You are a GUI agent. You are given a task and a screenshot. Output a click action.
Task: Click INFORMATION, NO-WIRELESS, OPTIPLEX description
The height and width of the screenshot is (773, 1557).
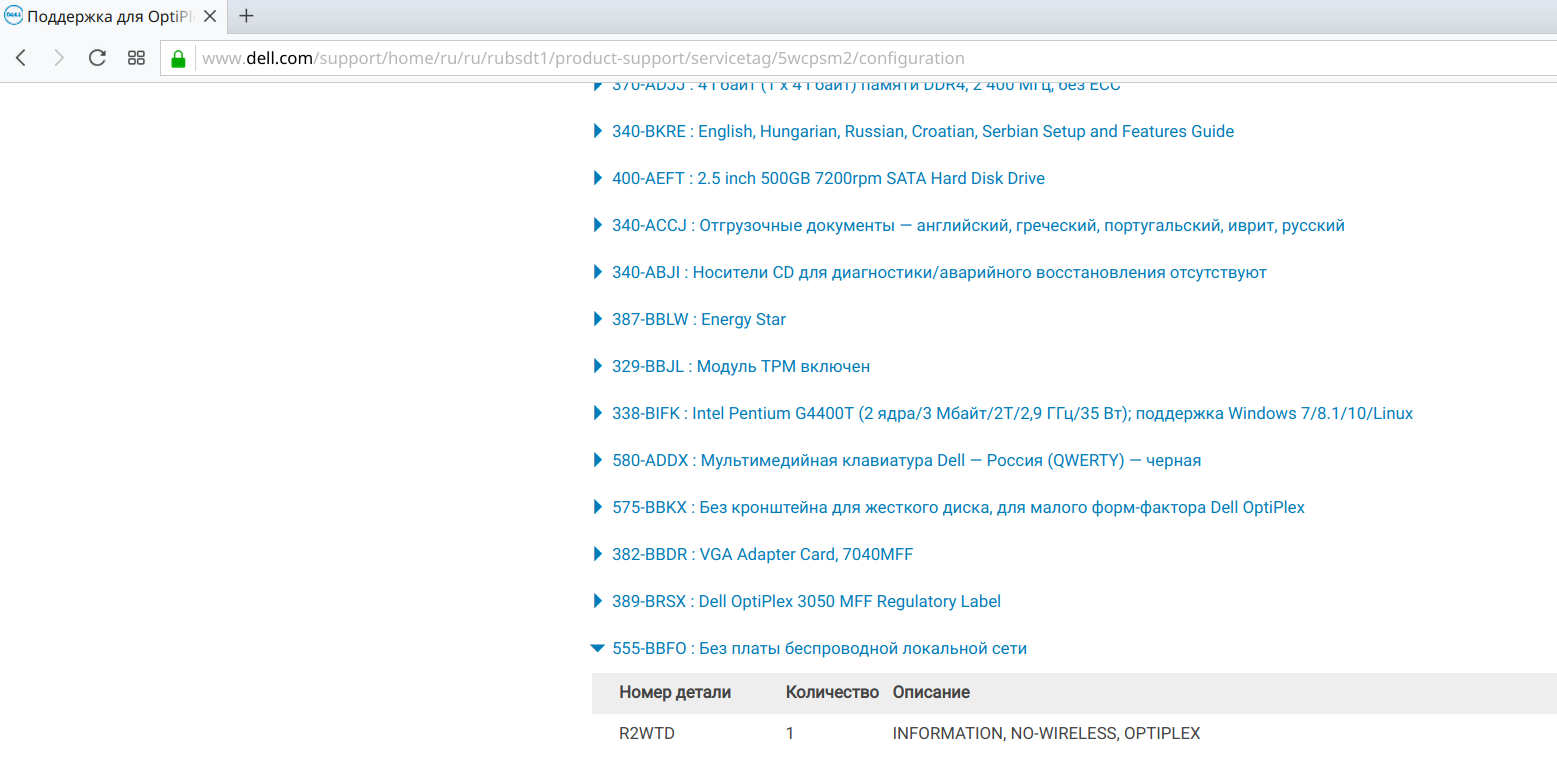click(x=1046, y=734)
